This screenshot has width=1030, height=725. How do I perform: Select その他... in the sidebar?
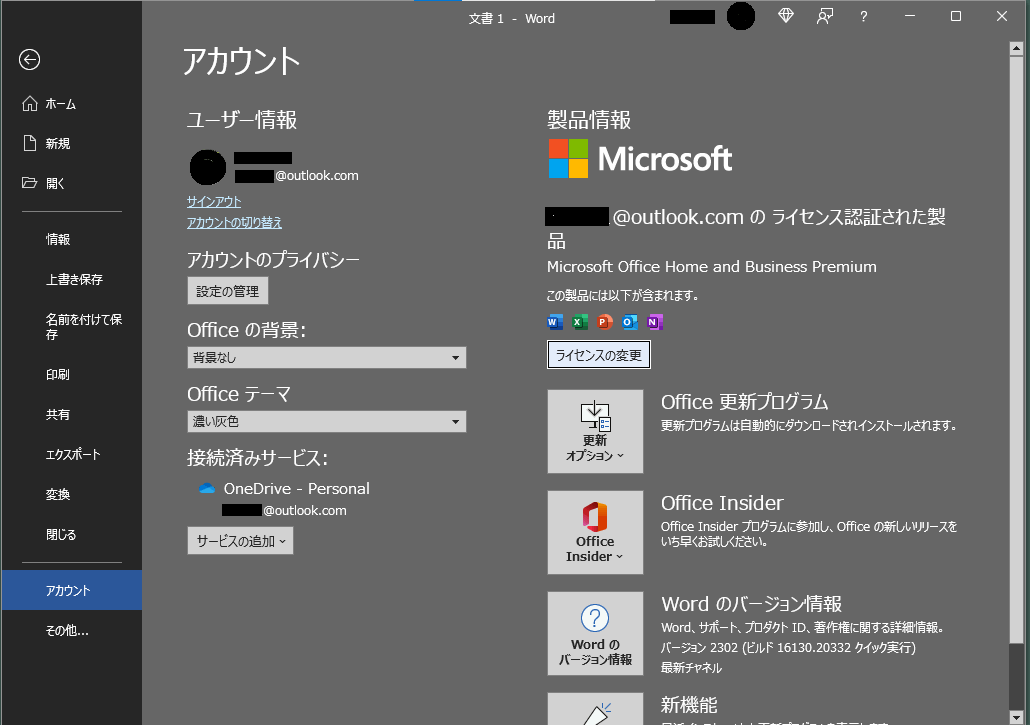(x=71, y=630)
